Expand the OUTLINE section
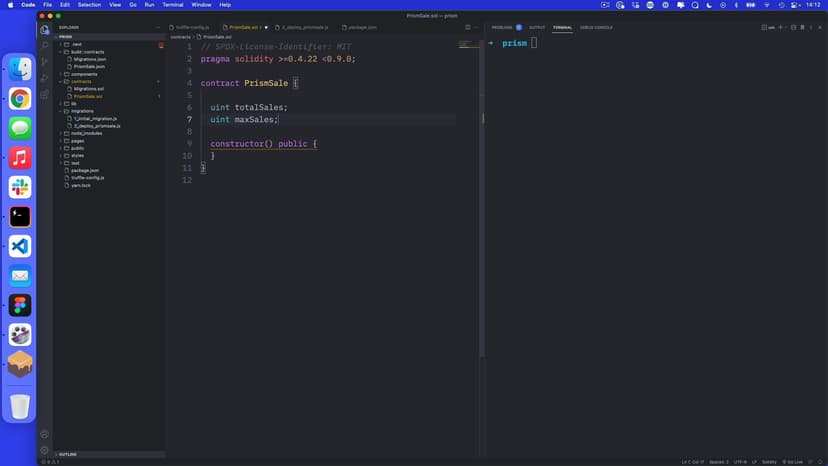The width and height of the screenshot is (828, 466). (68, 454)
